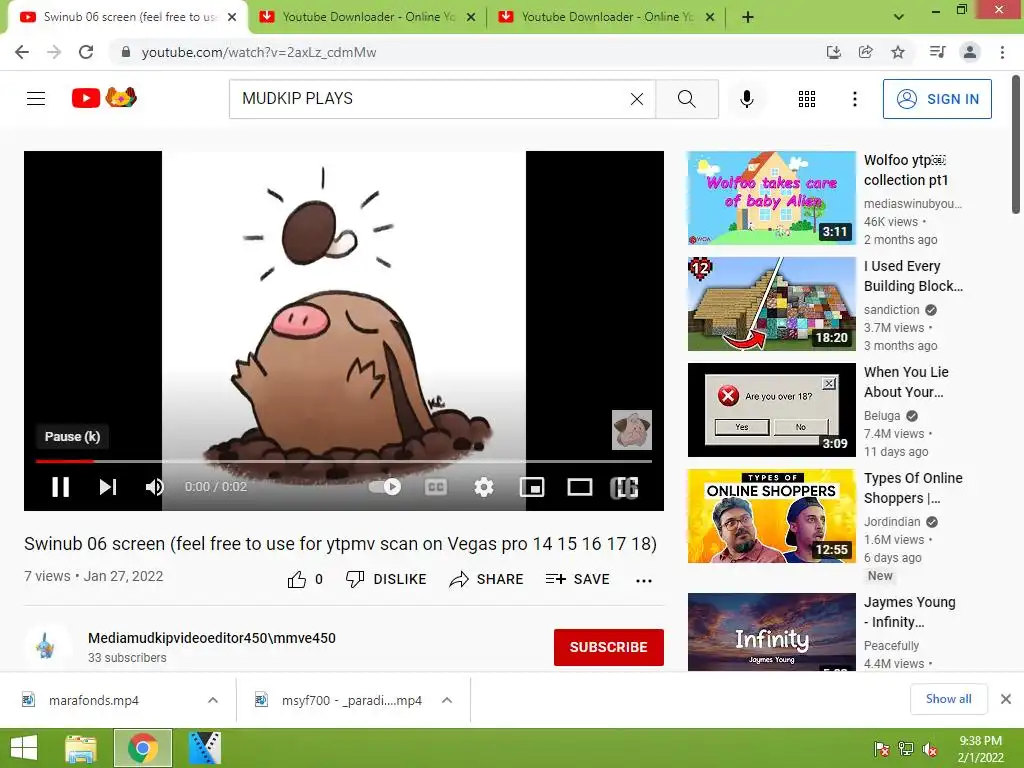Open Chrome three-dot menu

click(1002, 52)
